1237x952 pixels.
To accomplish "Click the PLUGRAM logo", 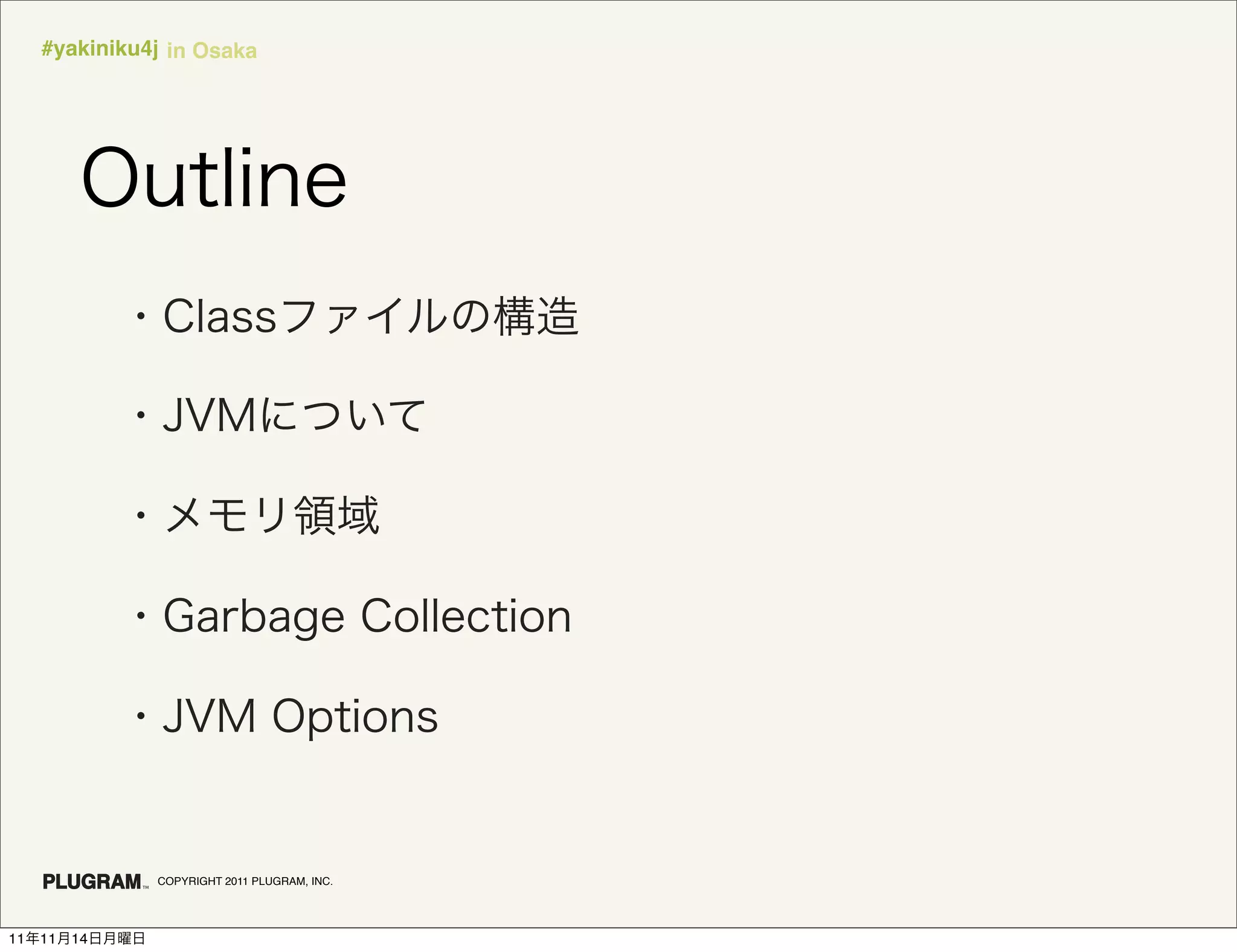I will (92, 881).
